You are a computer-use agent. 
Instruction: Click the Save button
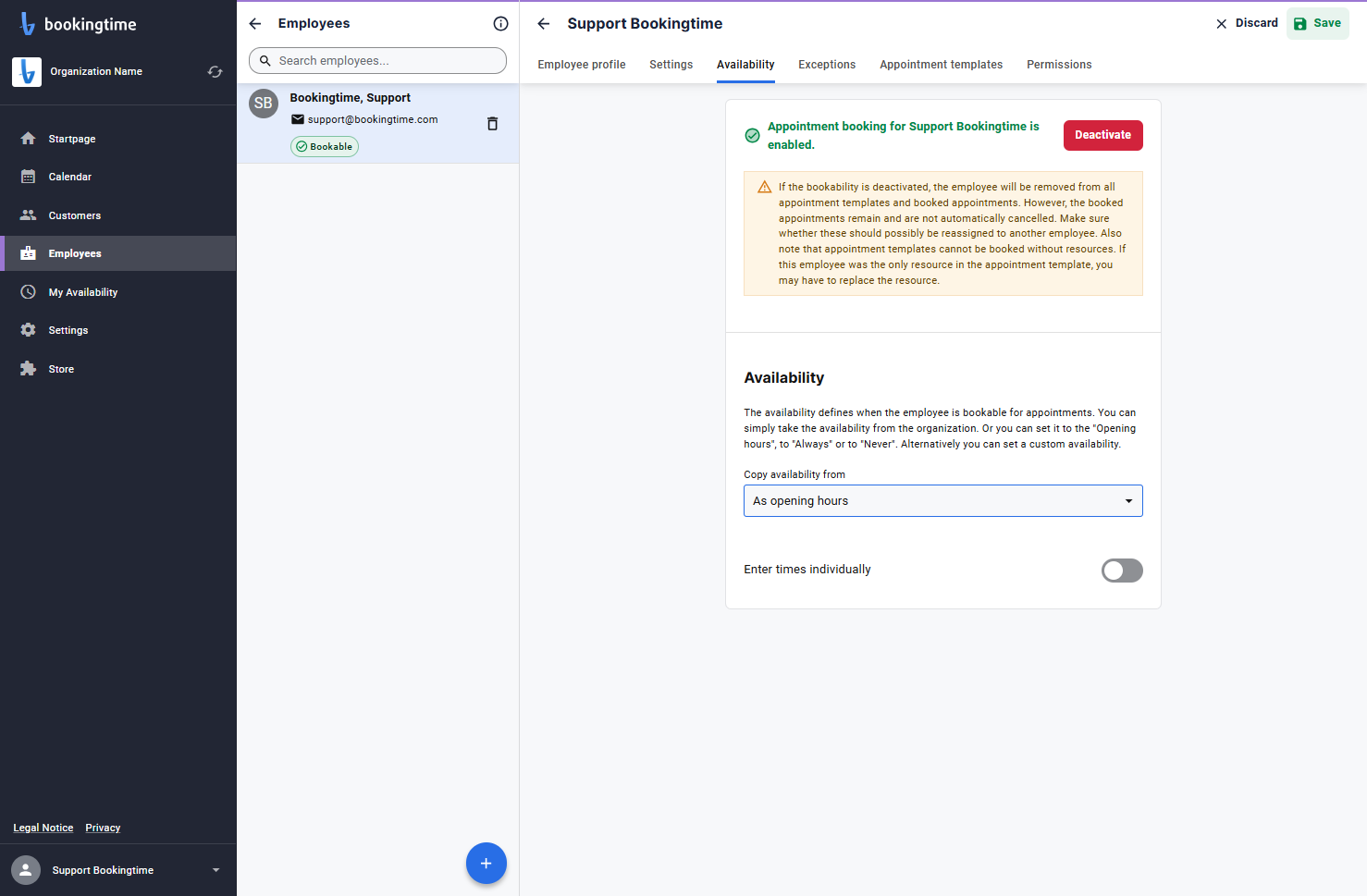pyautogui.click(x=1318, y=24)
